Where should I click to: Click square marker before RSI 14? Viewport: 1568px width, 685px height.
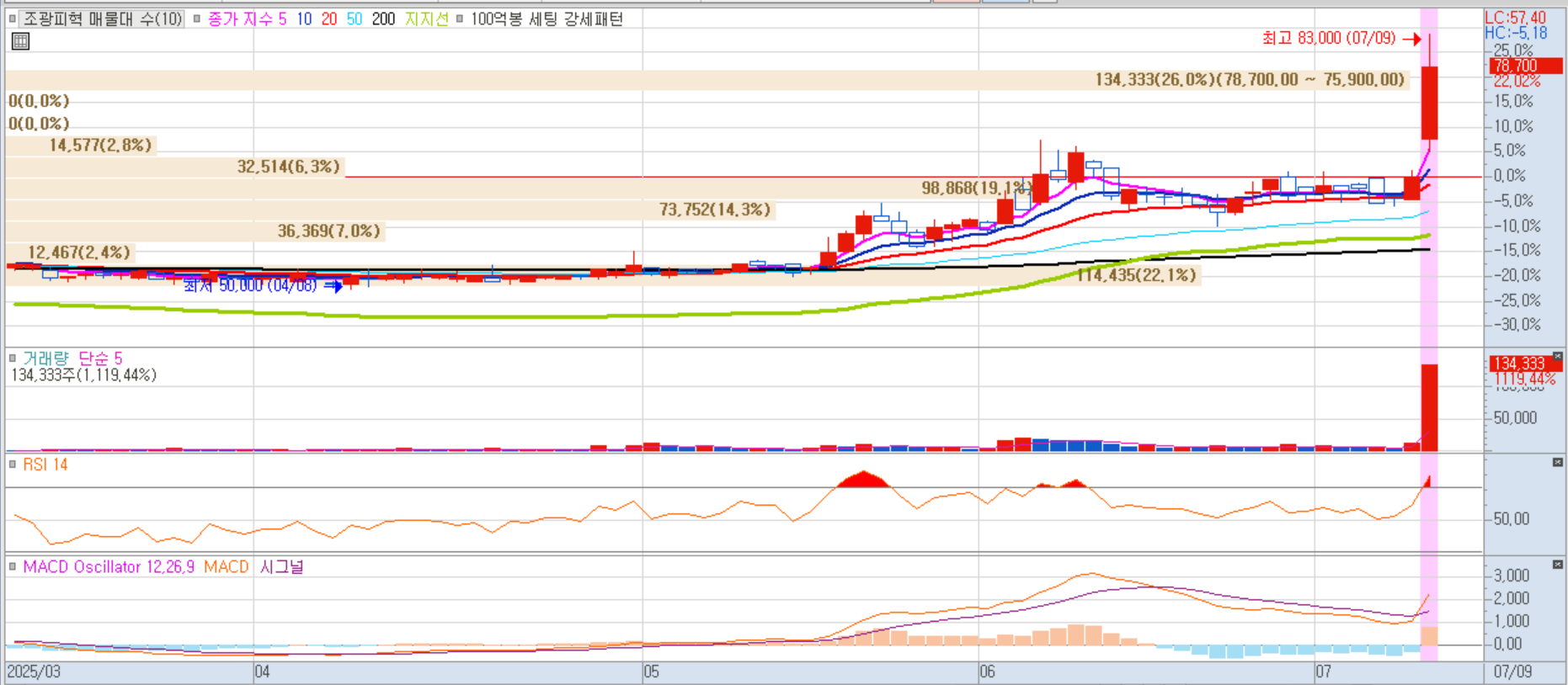(12, 464)
